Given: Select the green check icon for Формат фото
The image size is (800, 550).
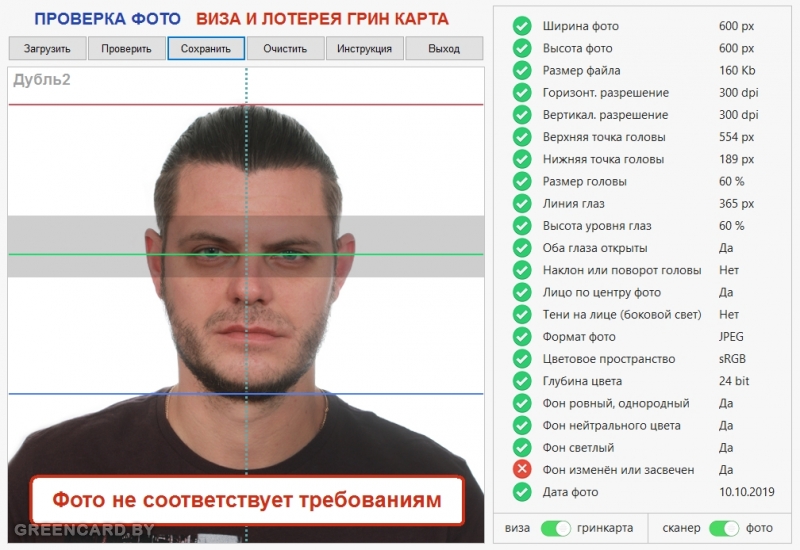Looking at the screenshot, I should (x=522, y=337).
